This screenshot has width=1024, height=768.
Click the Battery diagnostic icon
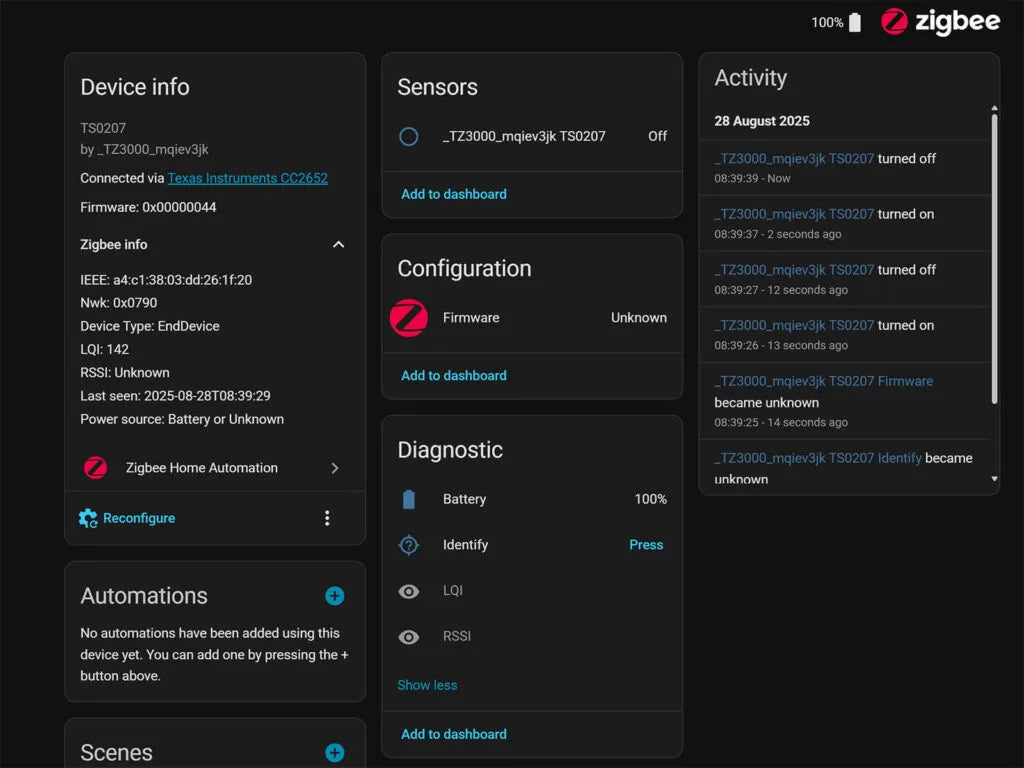click(408, 499)
